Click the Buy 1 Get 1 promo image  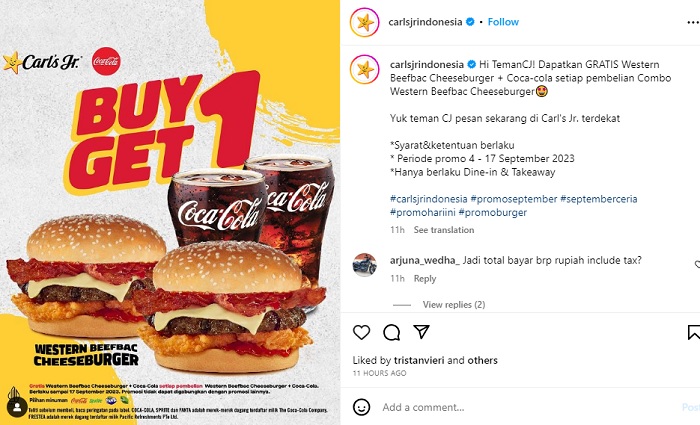(170, 212)
